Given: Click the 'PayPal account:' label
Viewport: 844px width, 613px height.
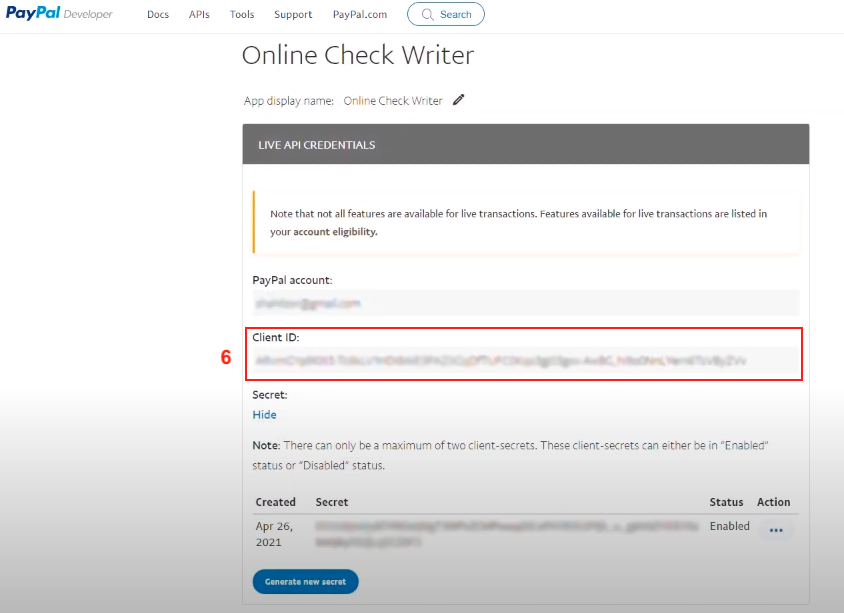Looking at the screenshot, I should pyautogui.click(x=292, y=280).
